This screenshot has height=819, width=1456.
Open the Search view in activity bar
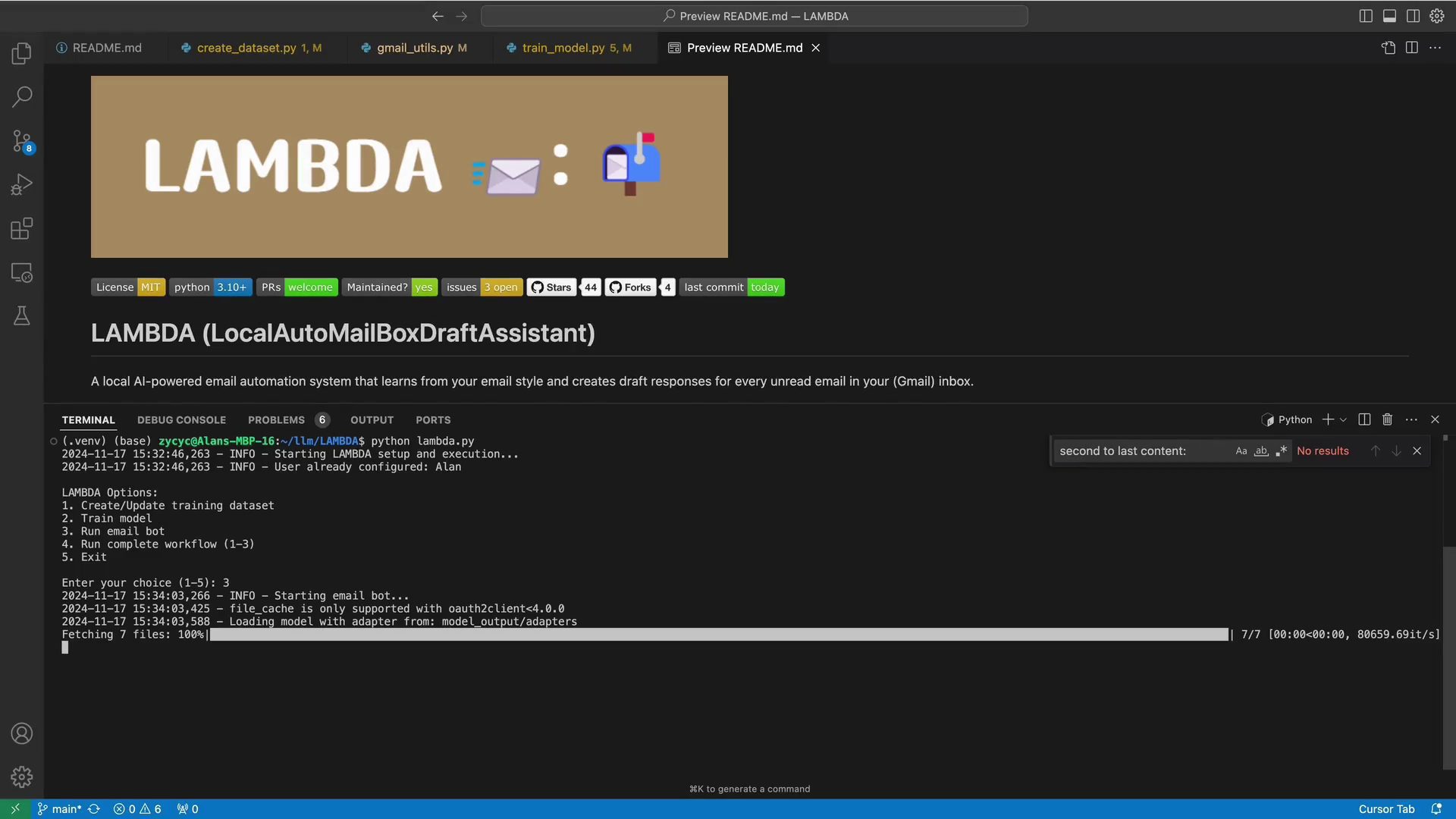pyautogui.click(x=21, y=97)
